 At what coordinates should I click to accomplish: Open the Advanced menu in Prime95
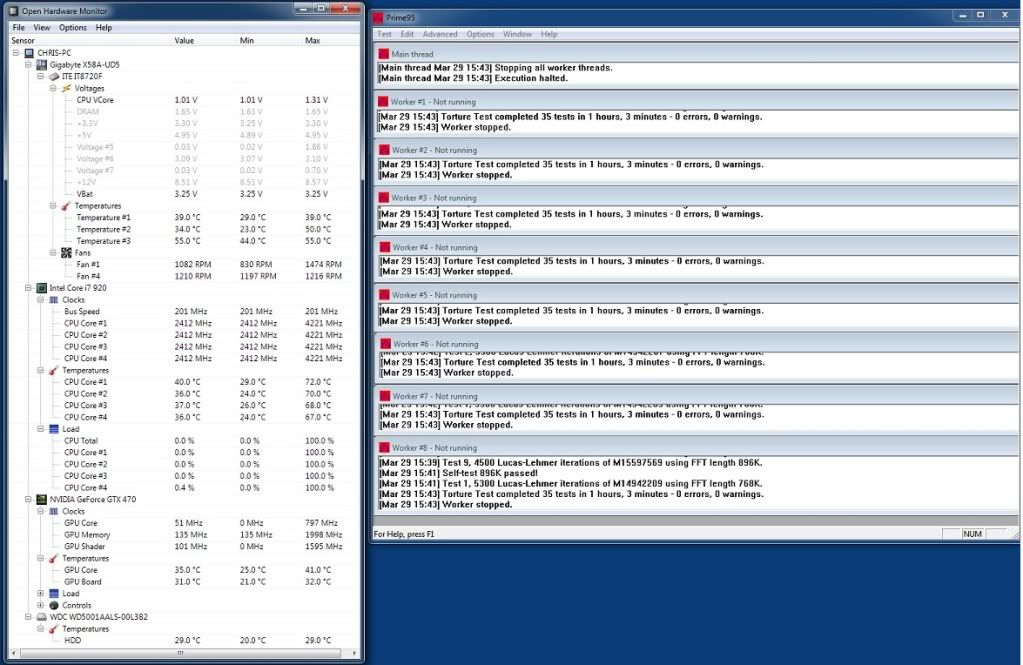coord(440,34)
